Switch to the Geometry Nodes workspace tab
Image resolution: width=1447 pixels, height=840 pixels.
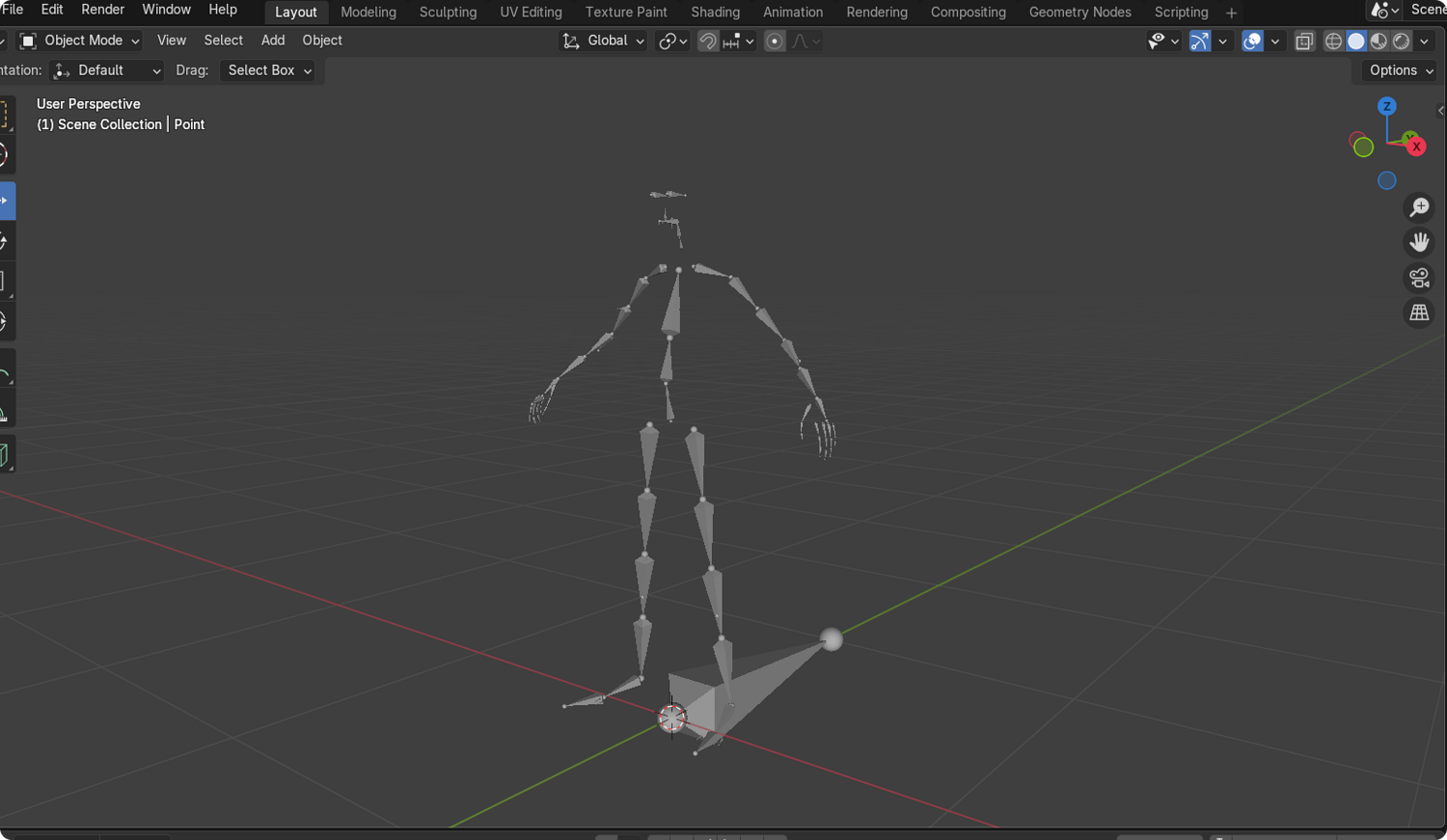1080,13
